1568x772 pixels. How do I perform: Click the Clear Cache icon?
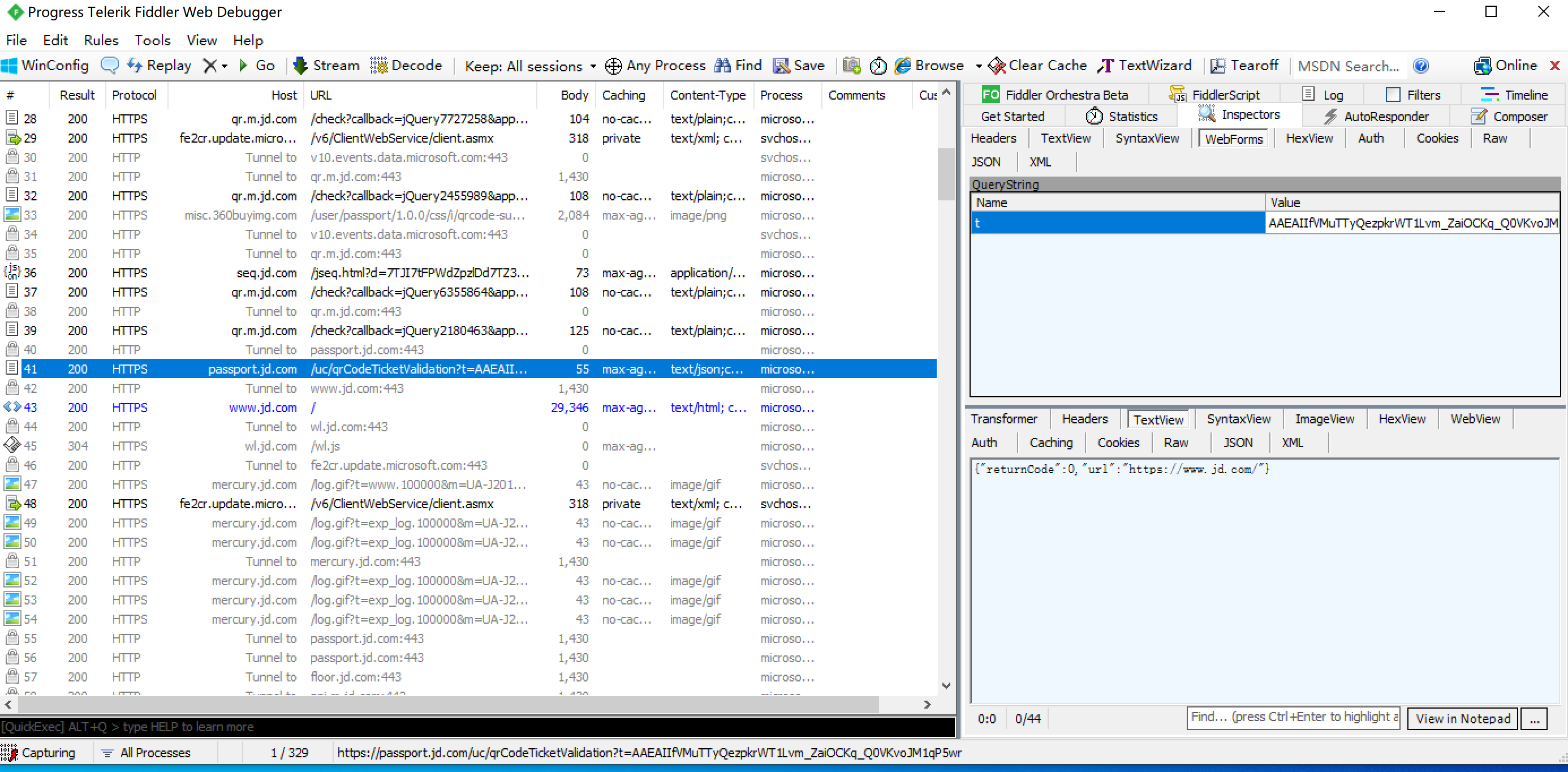point(997,65)
